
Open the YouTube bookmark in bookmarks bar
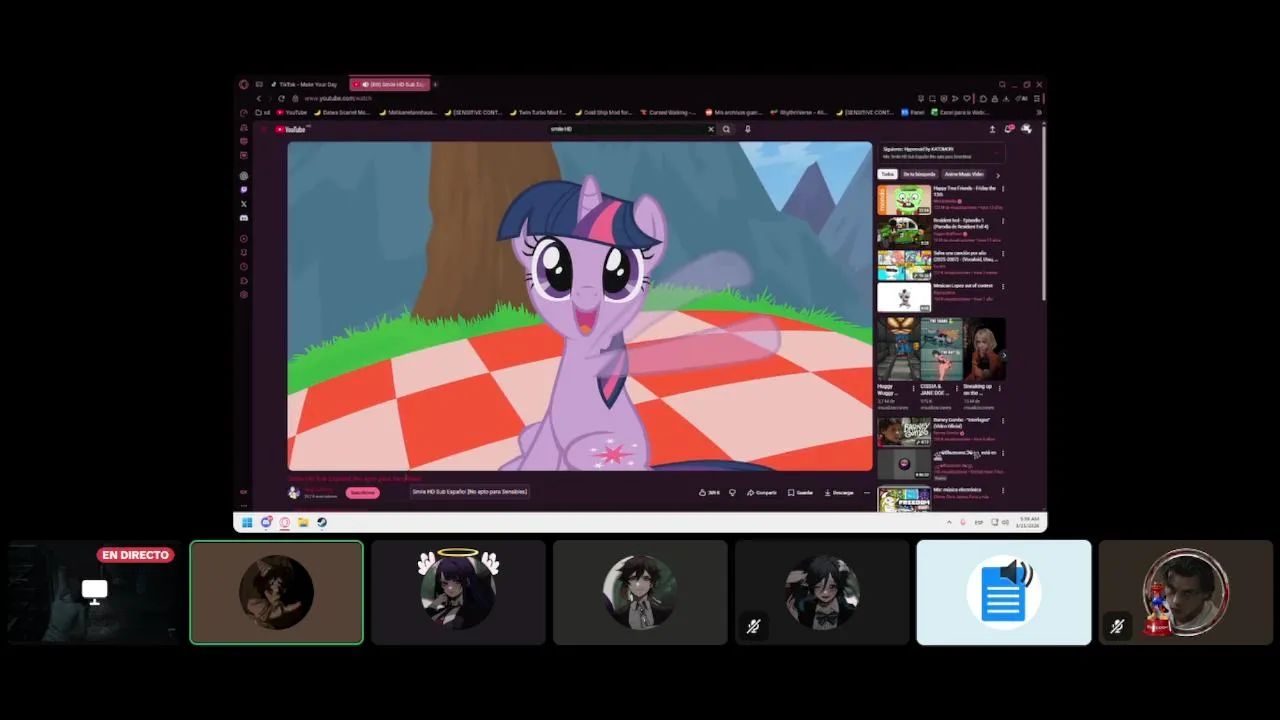point(292,113)
